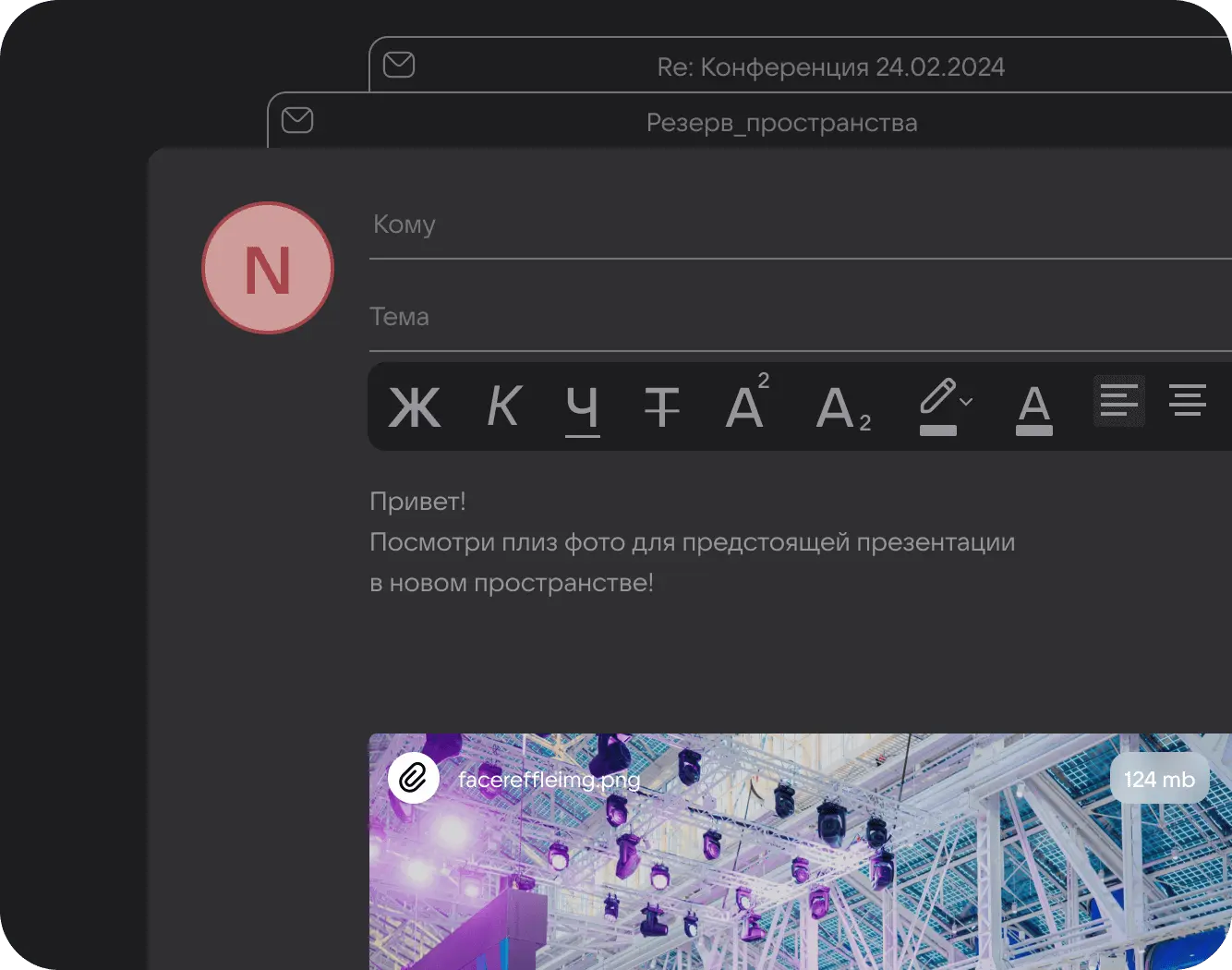1232x970 pixels.
Task: Click the paperclip attachment icon
Action: click(x=413, y=778)
